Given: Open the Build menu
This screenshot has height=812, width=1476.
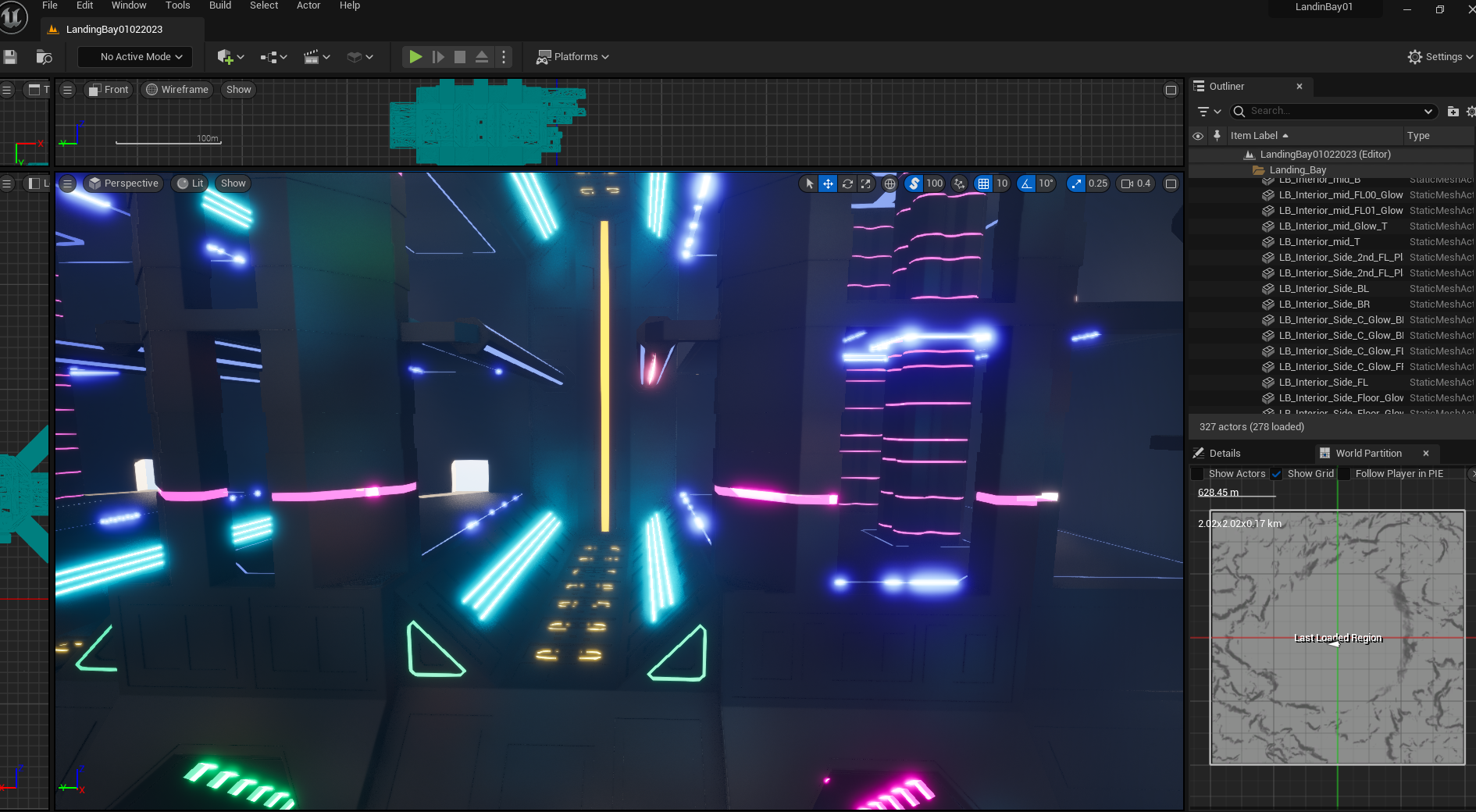Looking at the screenshot, I should (220, 5).
